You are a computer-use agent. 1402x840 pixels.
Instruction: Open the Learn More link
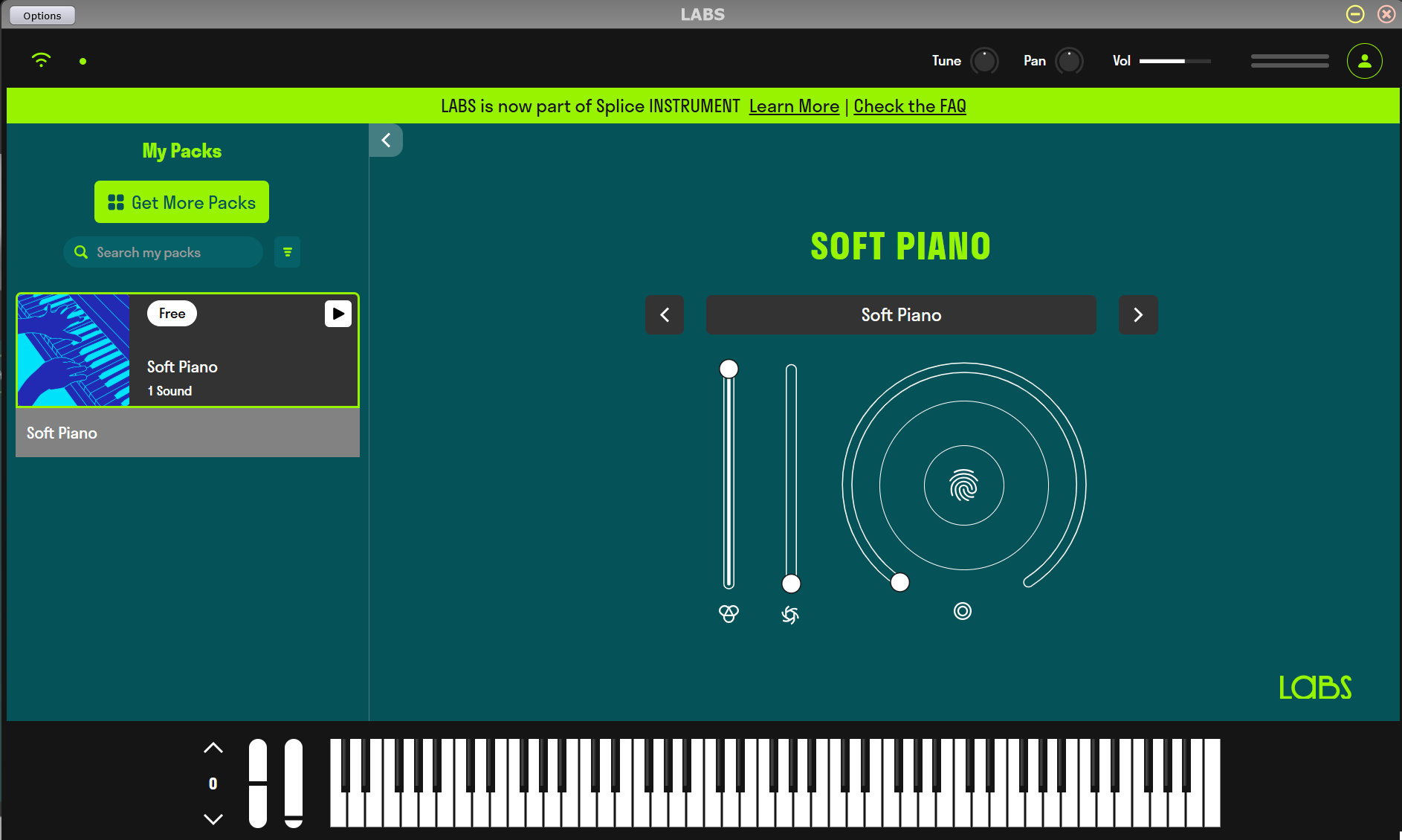click(x=794, y=106)
